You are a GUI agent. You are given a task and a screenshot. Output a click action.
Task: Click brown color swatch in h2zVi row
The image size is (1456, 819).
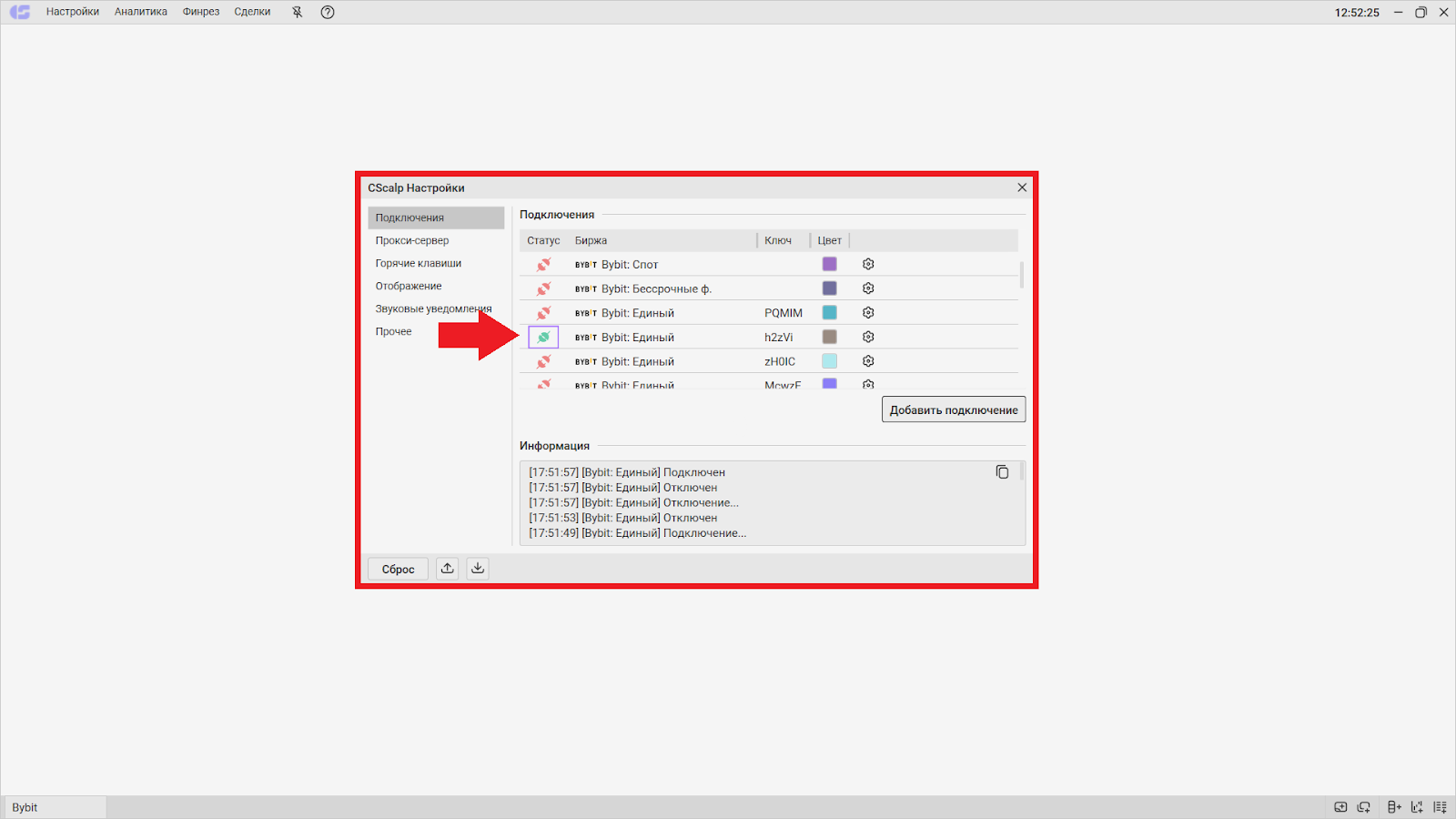coord(830,337)
